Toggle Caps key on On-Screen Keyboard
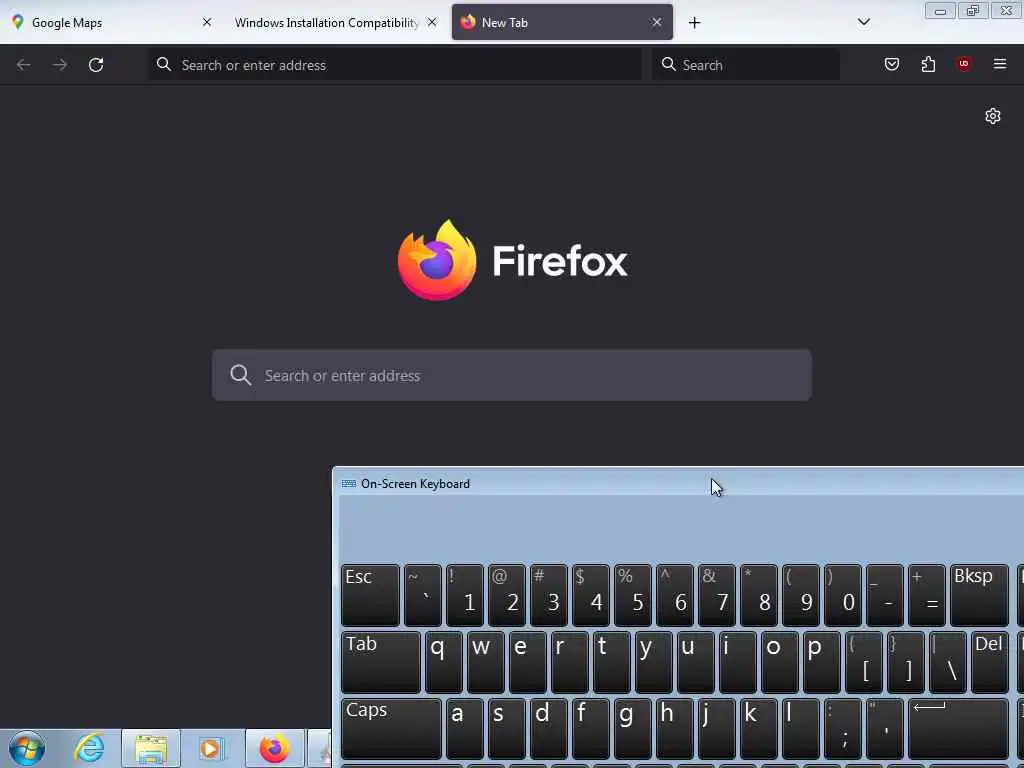Viewport: 1024px width, 768px height. [x=391, y=729]
